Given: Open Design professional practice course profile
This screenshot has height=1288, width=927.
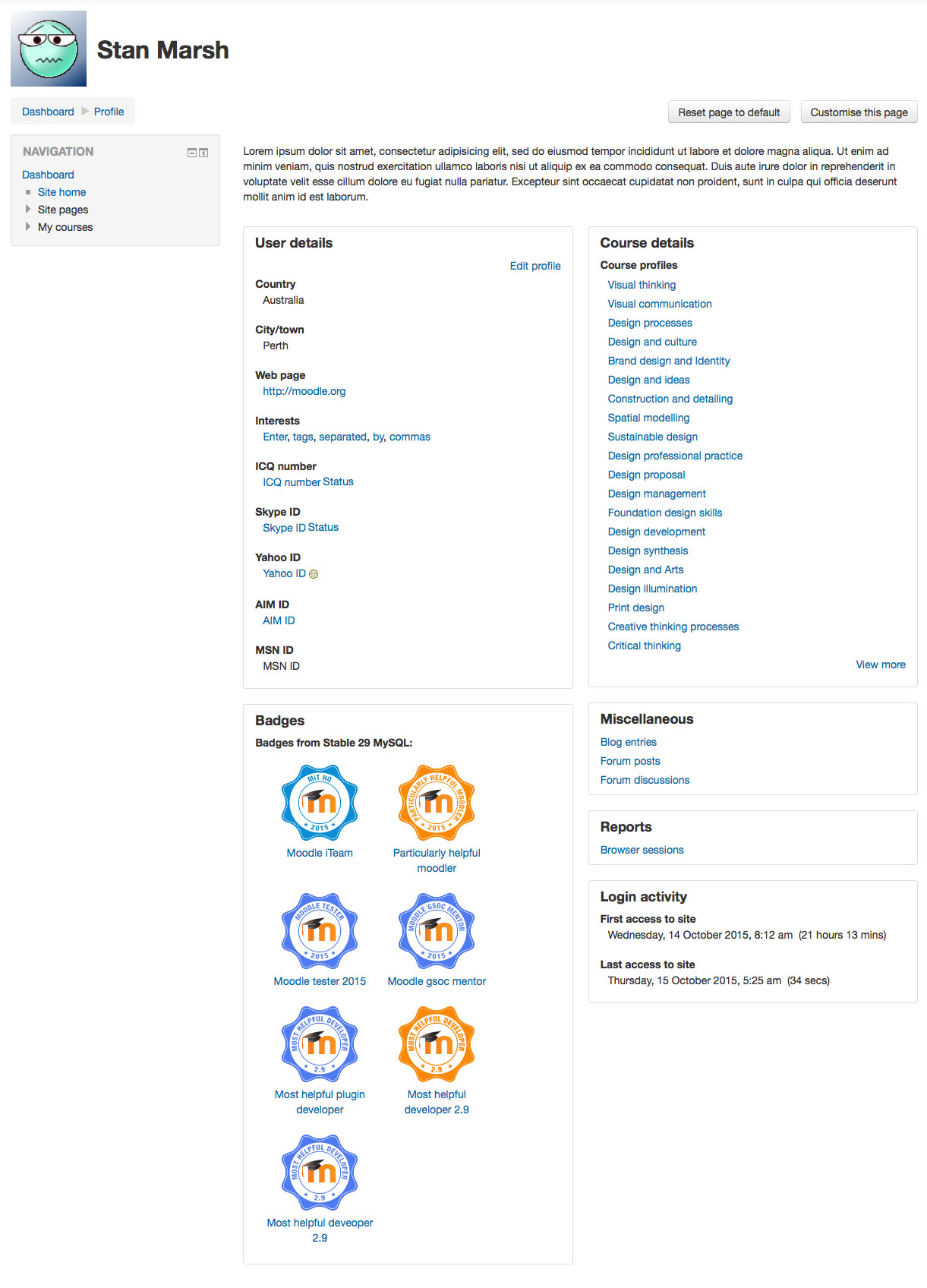Looking at the screenshot, I should point(675,456).
